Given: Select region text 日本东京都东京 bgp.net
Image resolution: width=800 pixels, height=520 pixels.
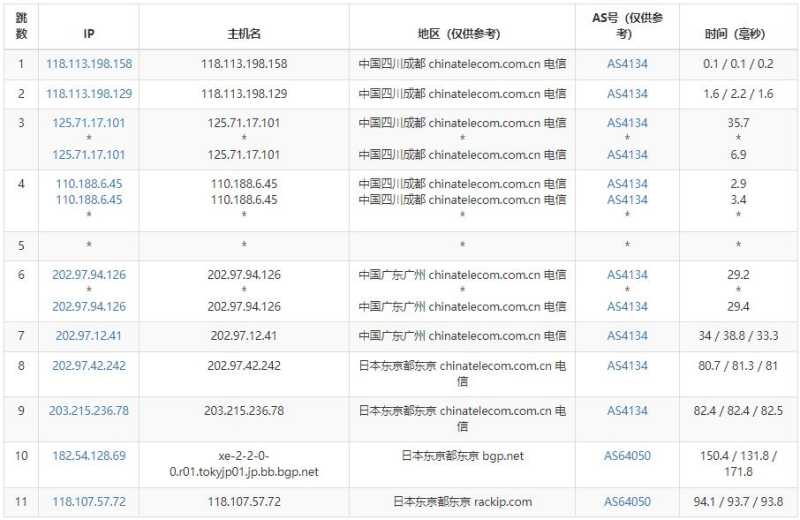Looking at the screenshot, I should click(462, 456).
